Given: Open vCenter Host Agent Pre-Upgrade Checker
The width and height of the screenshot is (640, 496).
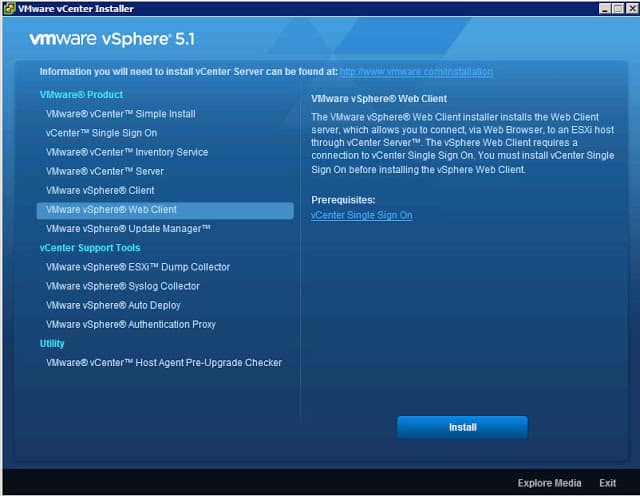Looking at the screenshot, I should click(x=164, y=363).
